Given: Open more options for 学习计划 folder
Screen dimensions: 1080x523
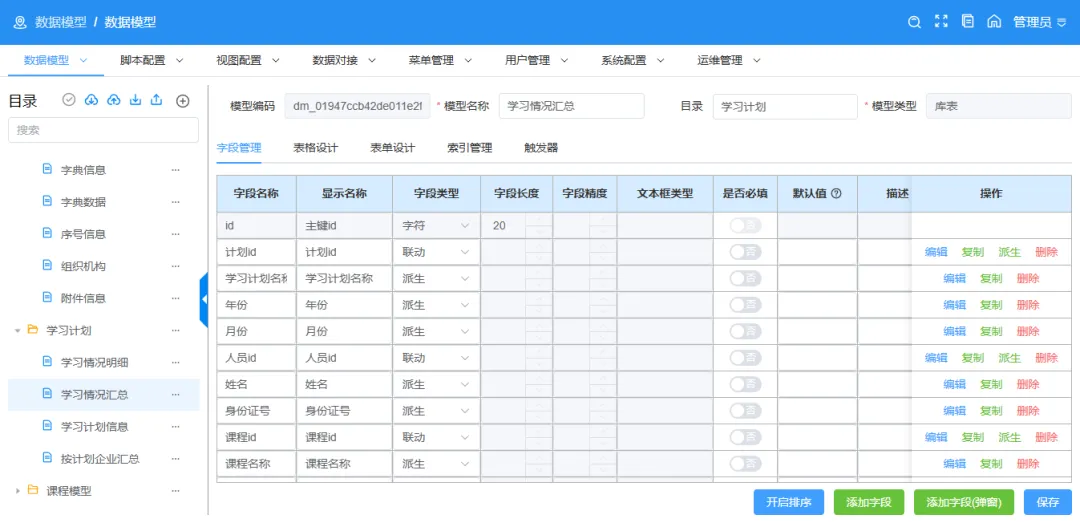Looking at the screenshot, I should tap(176, 331).
